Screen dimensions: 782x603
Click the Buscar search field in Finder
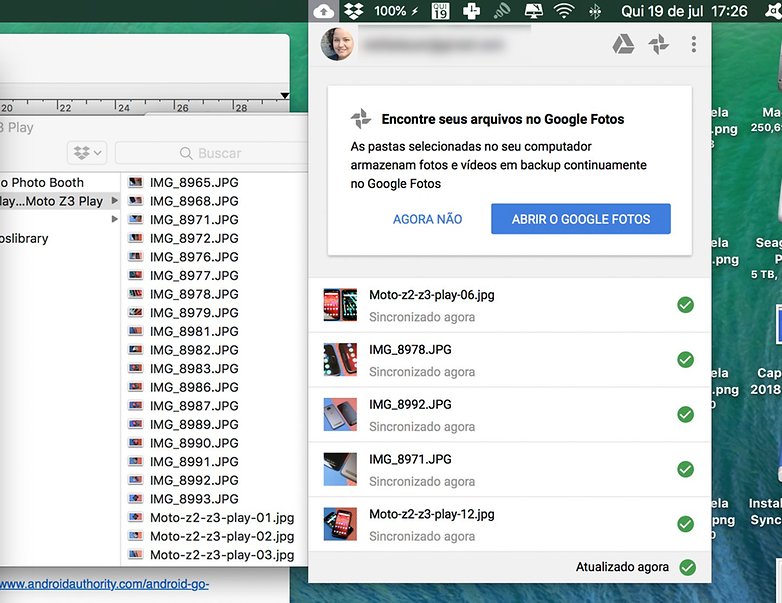point(211,153)
